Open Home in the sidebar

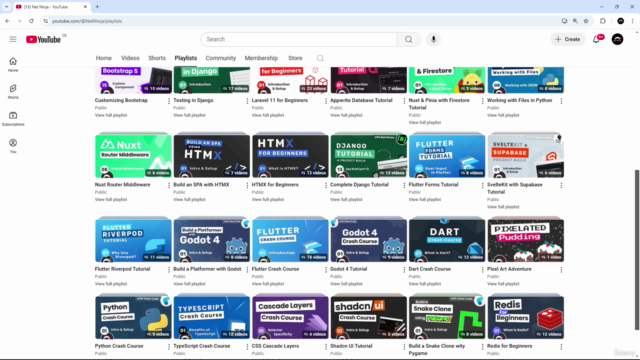click(x=13, y=64)
